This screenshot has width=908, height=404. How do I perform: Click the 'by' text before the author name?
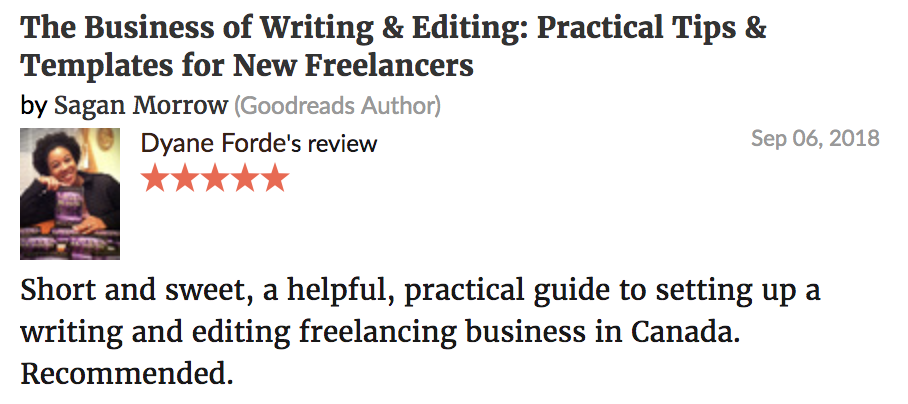click(34, 107)
